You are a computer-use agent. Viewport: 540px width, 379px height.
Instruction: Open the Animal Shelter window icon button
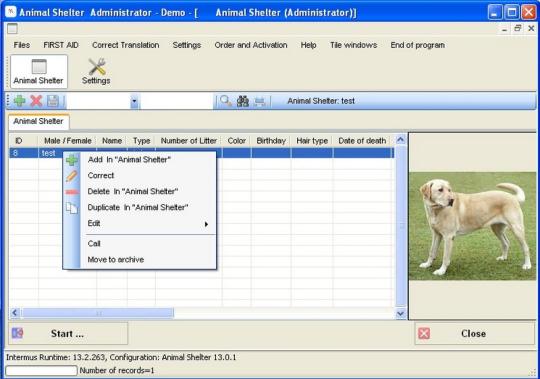click(x=39, y=72)
